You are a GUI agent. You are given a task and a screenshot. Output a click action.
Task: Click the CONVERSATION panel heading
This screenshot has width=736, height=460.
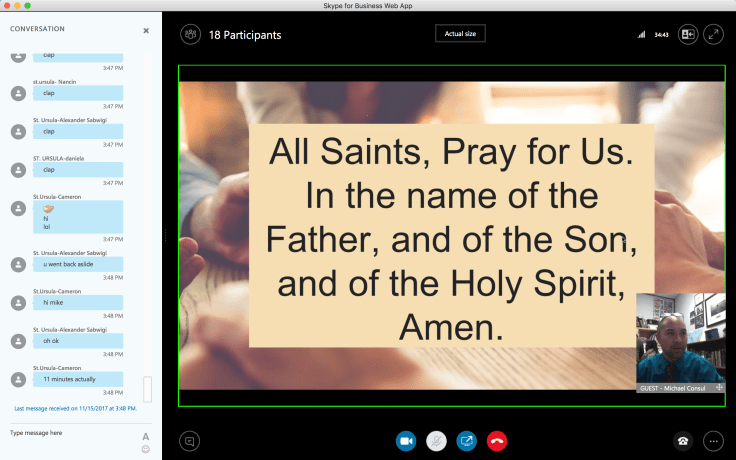37,29
